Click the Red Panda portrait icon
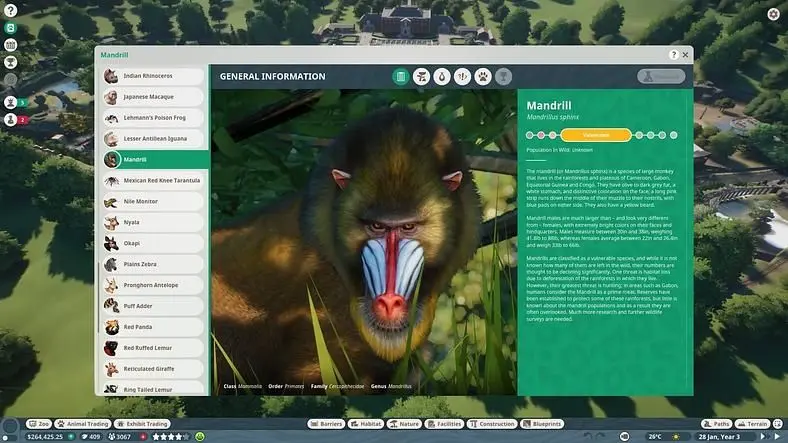Viewport: 788px width, 443px height. point(111,327)
